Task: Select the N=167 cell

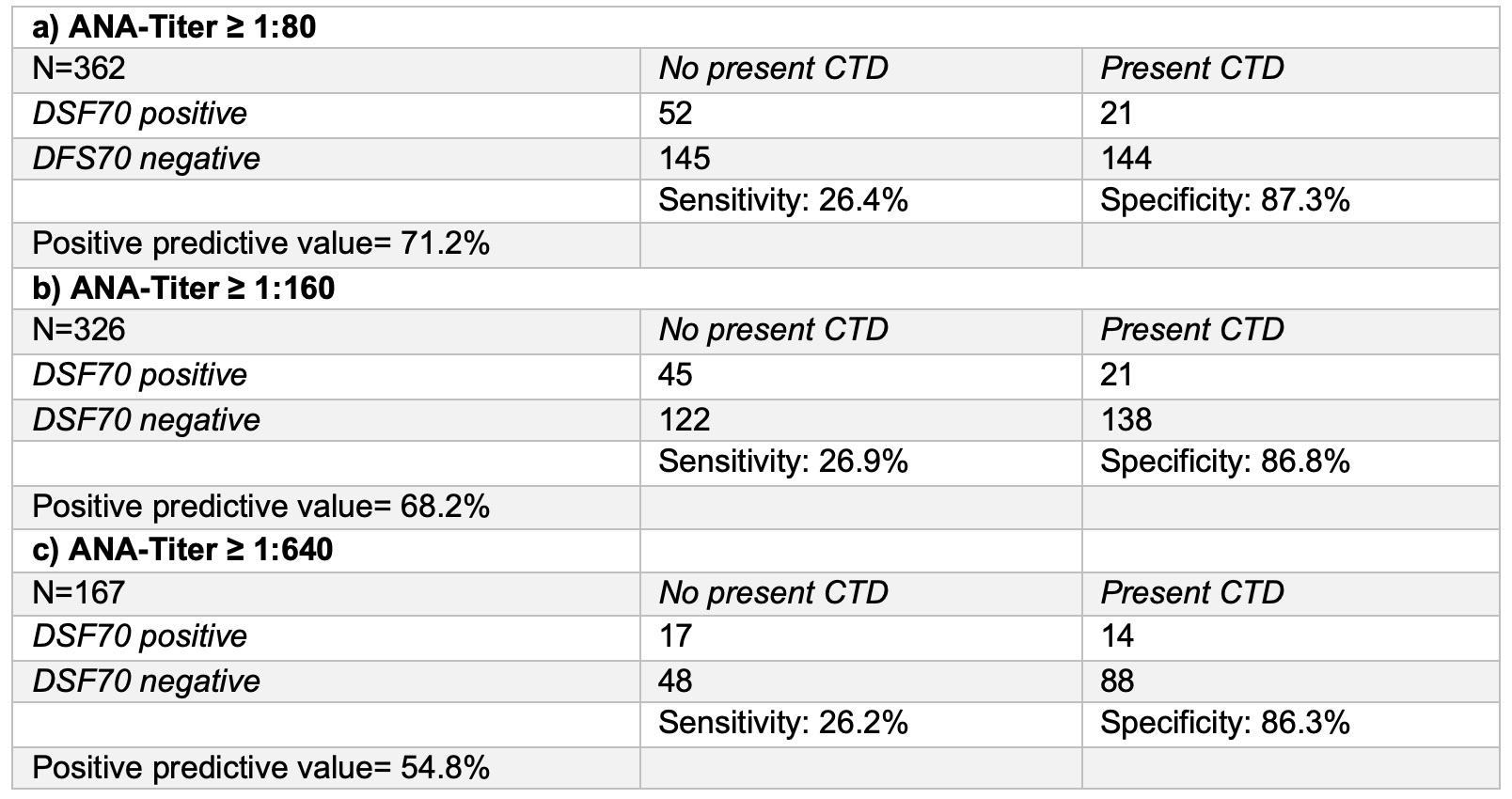Action: (x=79, y=592)
